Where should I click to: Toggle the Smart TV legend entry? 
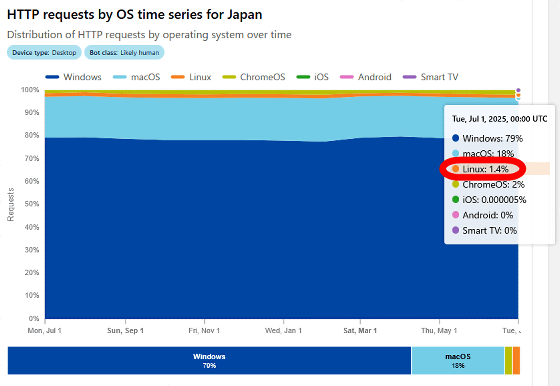tap(430, 77)
